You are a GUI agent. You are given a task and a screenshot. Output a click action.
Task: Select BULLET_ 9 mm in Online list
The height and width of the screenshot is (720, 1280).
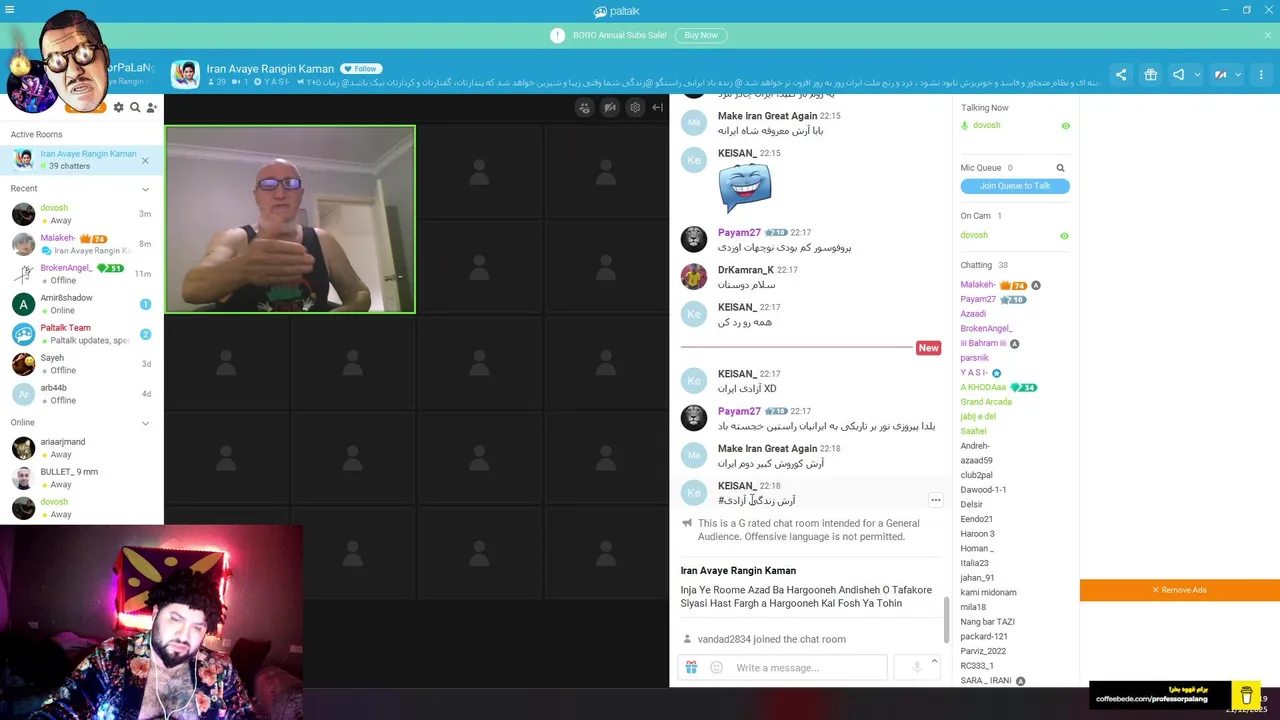(x=81, y=478)
